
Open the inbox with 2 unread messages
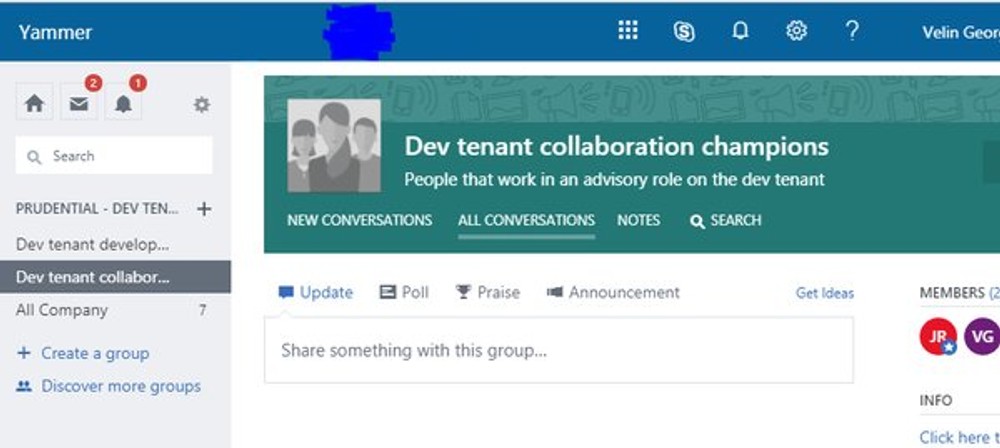point(79,103)
